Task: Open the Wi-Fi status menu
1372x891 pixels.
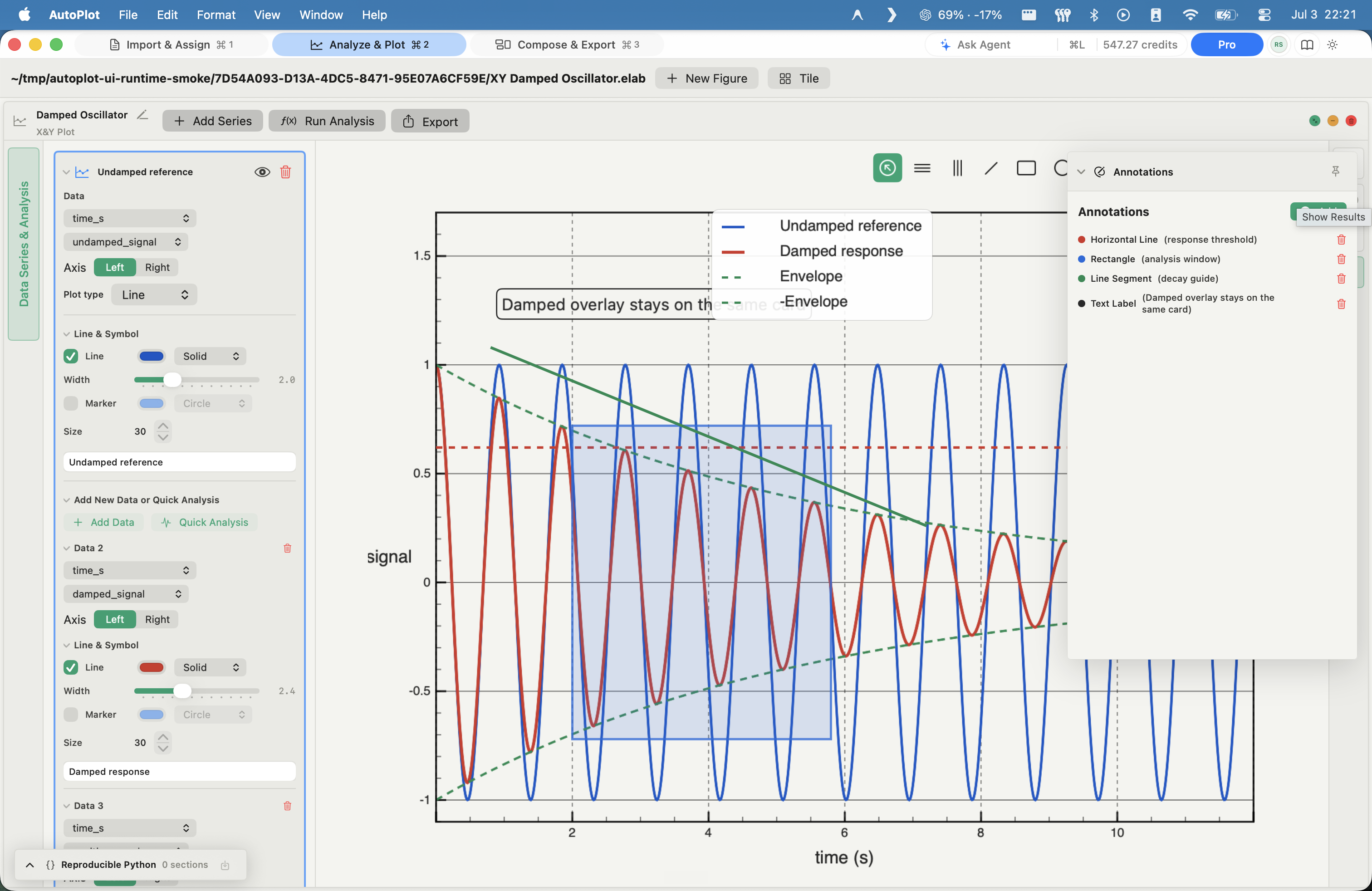Action: pos(1190,15)
